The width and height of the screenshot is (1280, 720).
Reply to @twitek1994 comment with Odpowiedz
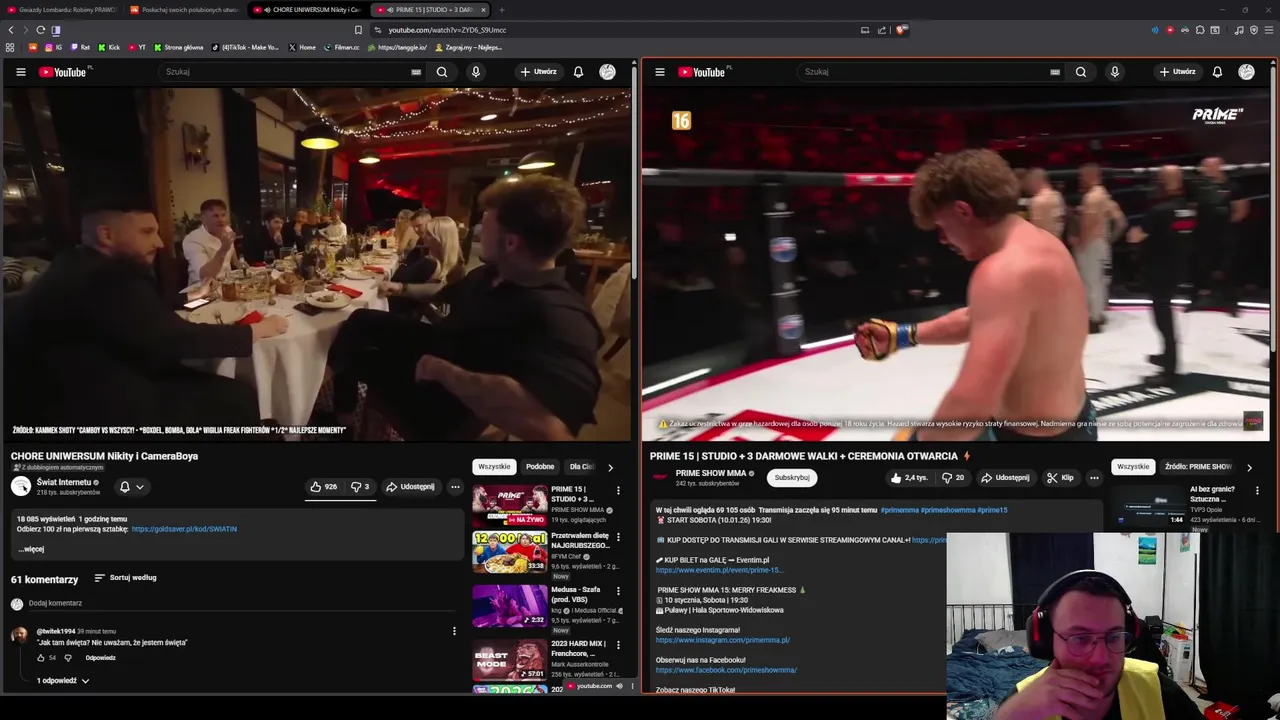click(x=100, y=658)
